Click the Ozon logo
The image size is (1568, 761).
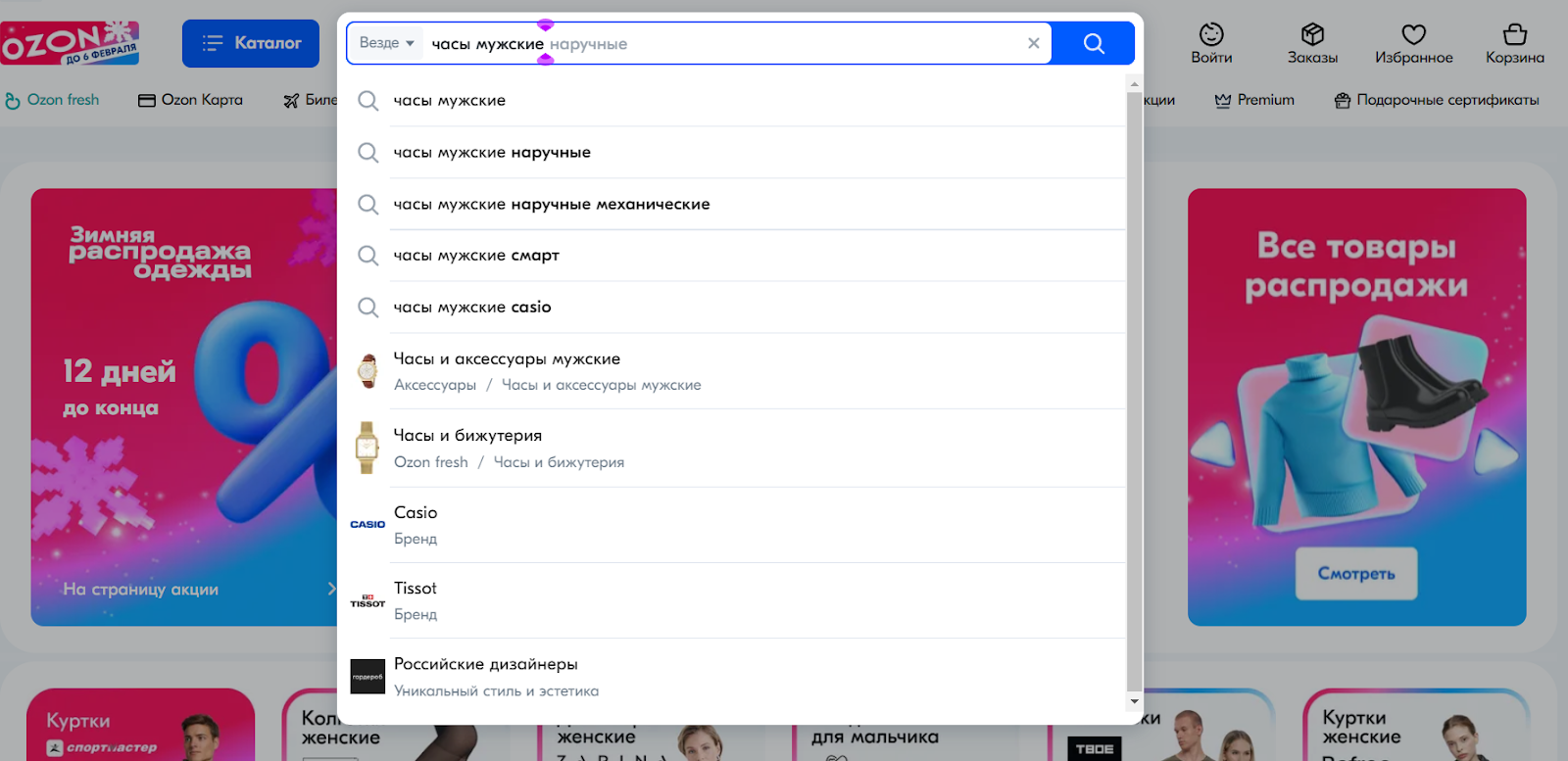71,44
